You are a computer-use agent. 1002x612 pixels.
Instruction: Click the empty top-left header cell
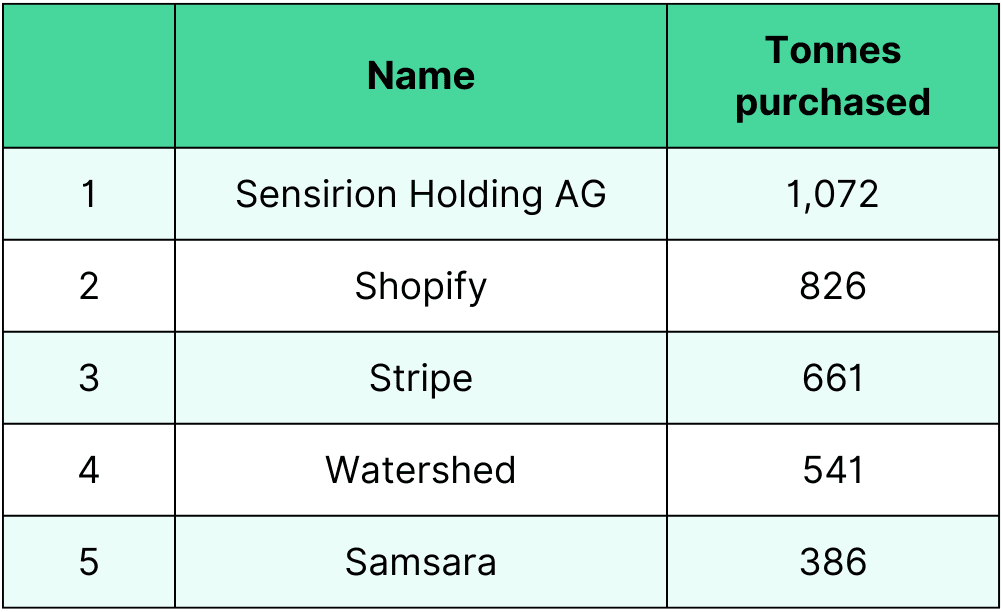pyautogui.click(x=89, y=76)
